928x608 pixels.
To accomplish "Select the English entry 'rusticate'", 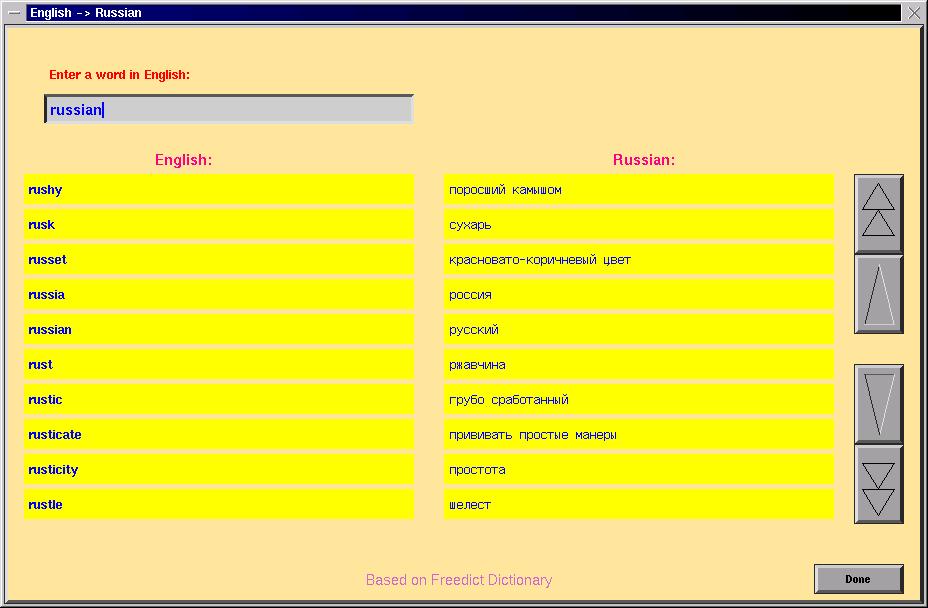I will pyautogui.click(x=218, y=435).
